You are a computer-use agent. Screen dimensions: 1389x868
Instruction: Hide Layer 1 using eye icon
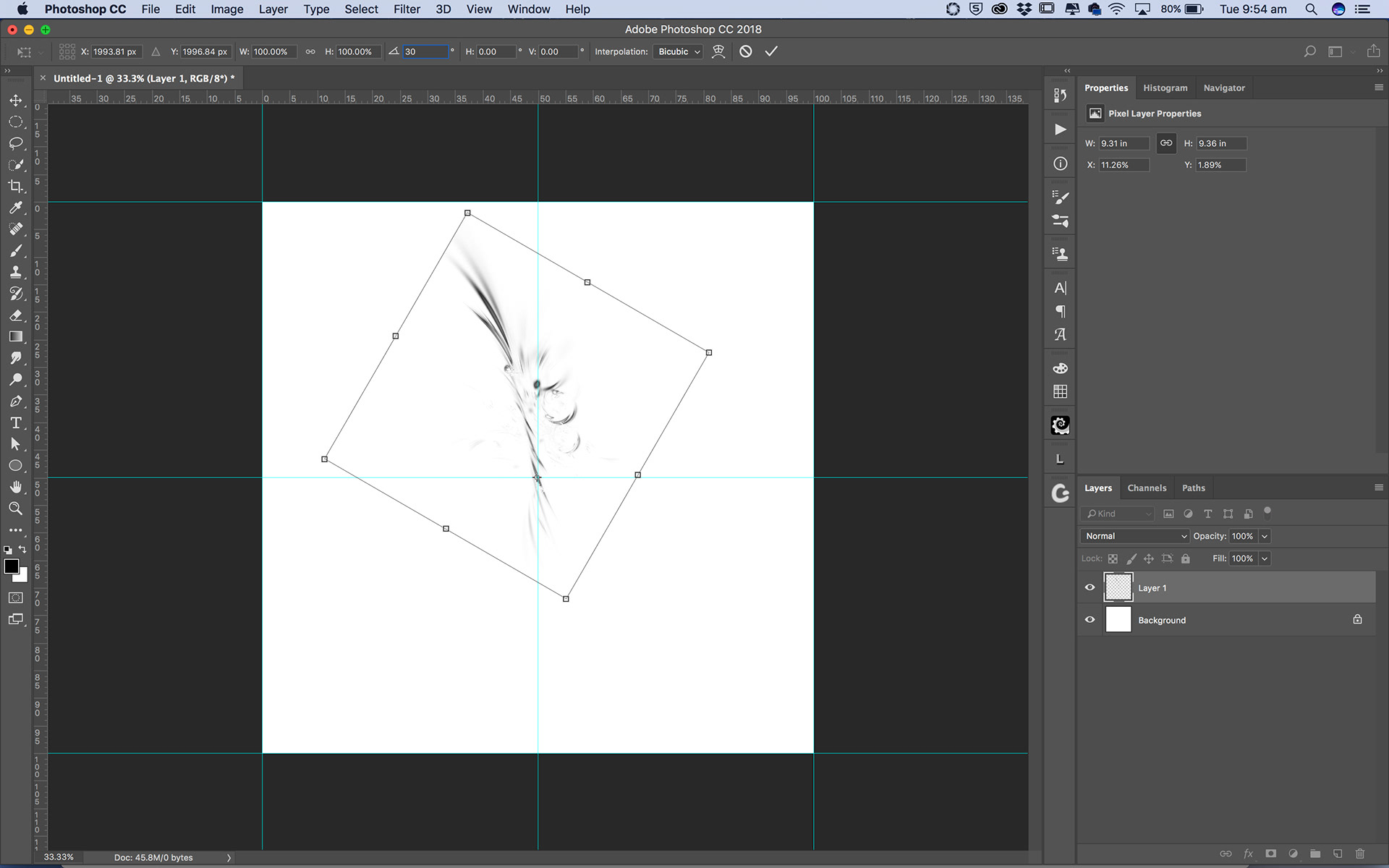tap(1090, 587)
